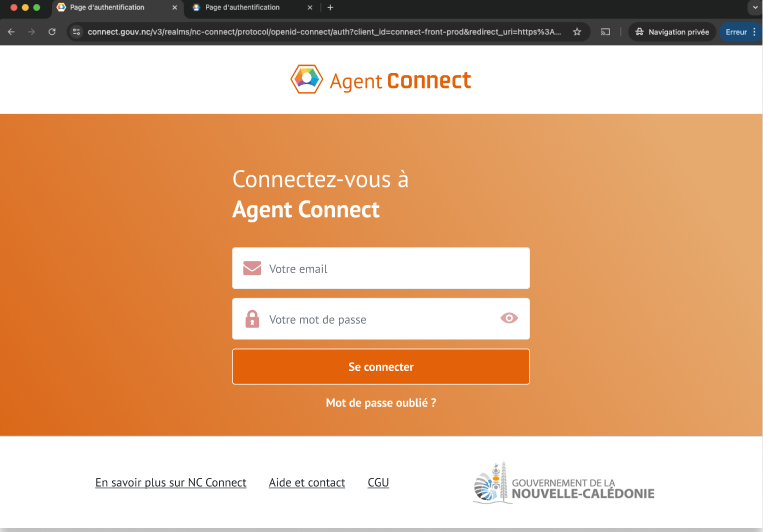Screen dimensions: 763x532
Task: Toggle password visibility eye icon
Action: click(509, 318)
